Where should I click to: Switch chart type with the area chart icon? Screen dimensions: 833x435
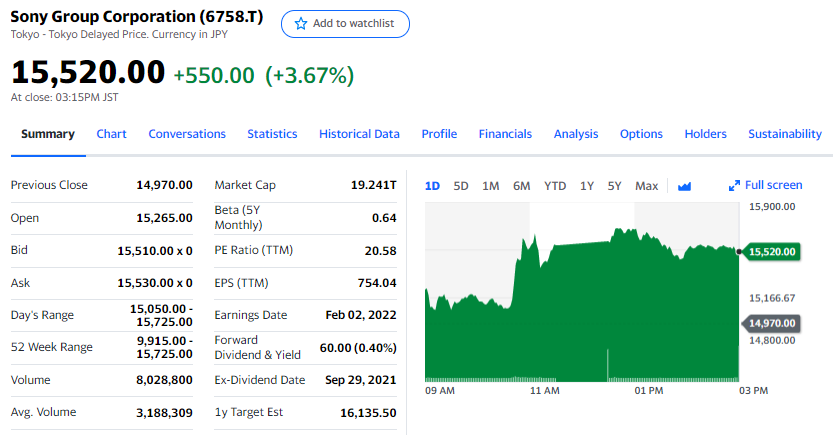pos(685,186)
